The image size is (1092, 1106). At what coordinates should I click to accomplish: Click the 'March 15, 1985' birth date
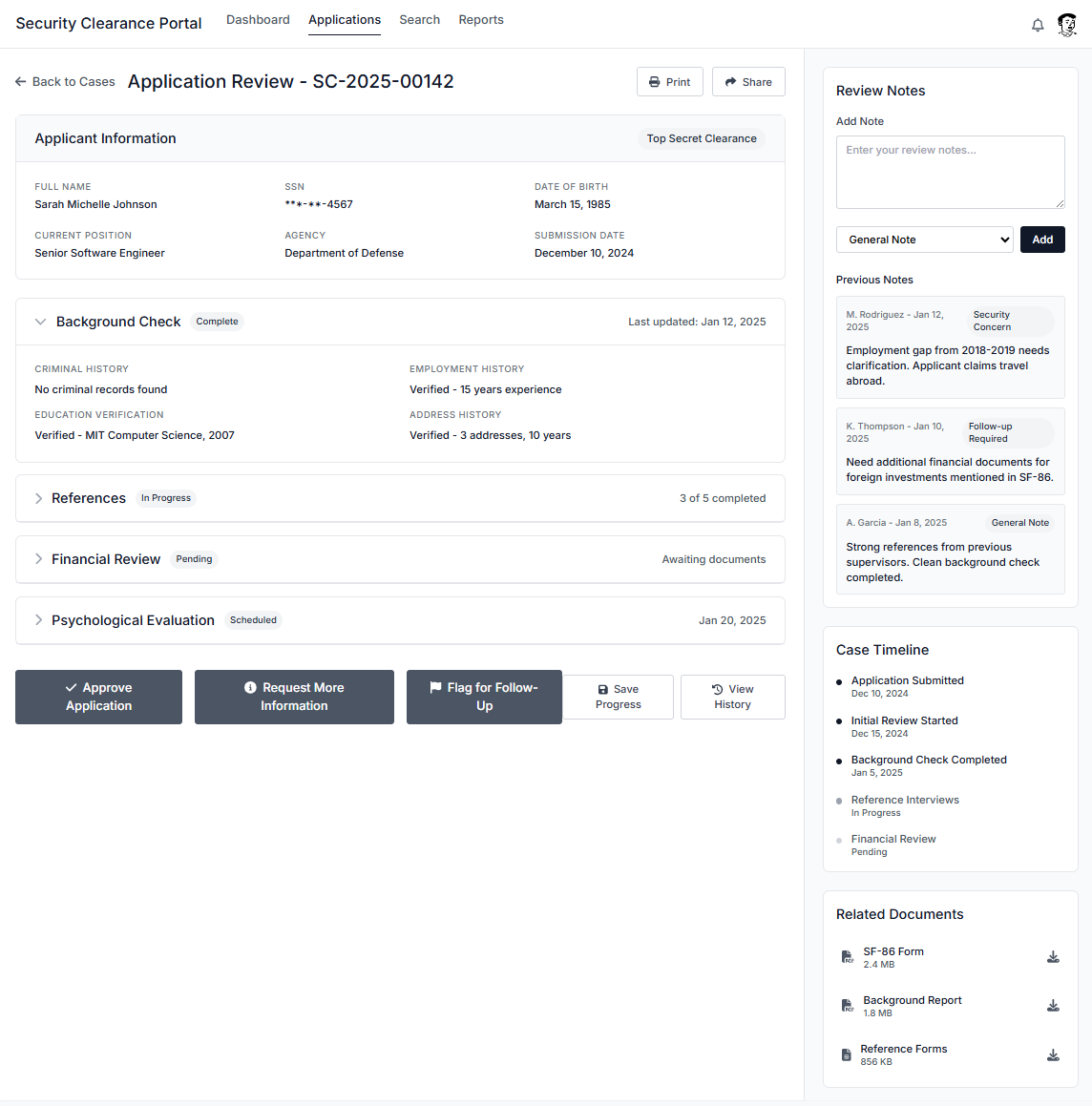click(572, 204)
